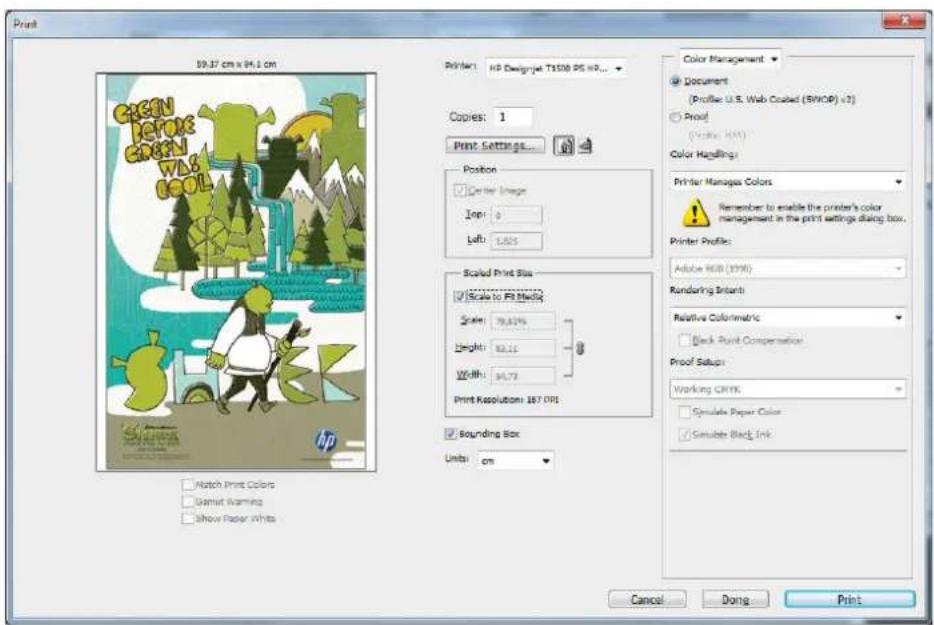Close the Print dialog
This screenshot has width=934, height=625.
tap(904, 21)
